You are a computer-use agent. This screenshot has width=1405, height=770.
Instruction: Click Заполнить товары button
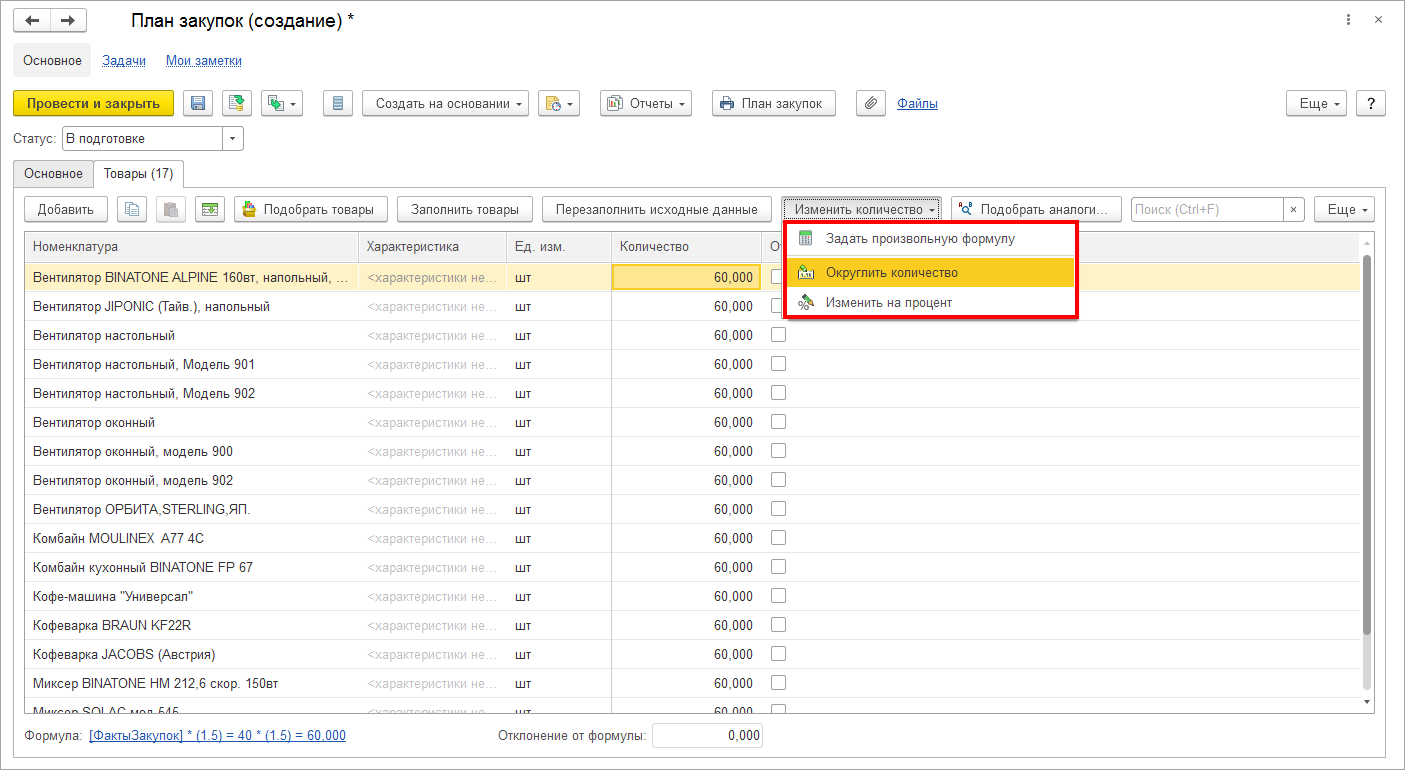[x=465, y=209]
